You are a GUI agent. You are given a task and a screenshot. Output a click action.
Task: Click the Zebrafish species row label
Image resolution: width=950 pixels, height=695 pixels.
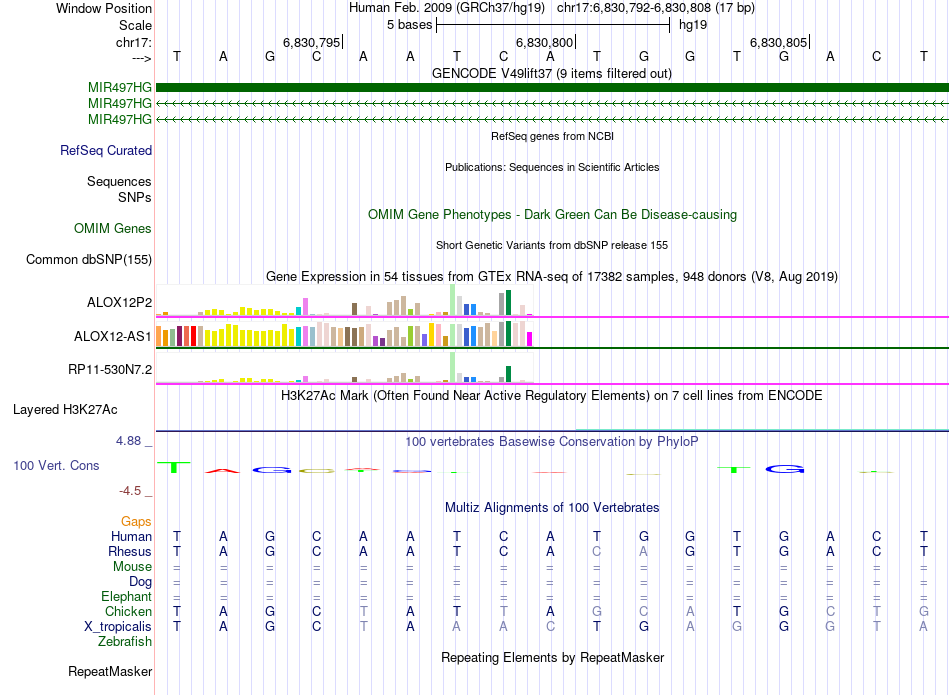tap(125, 641)
